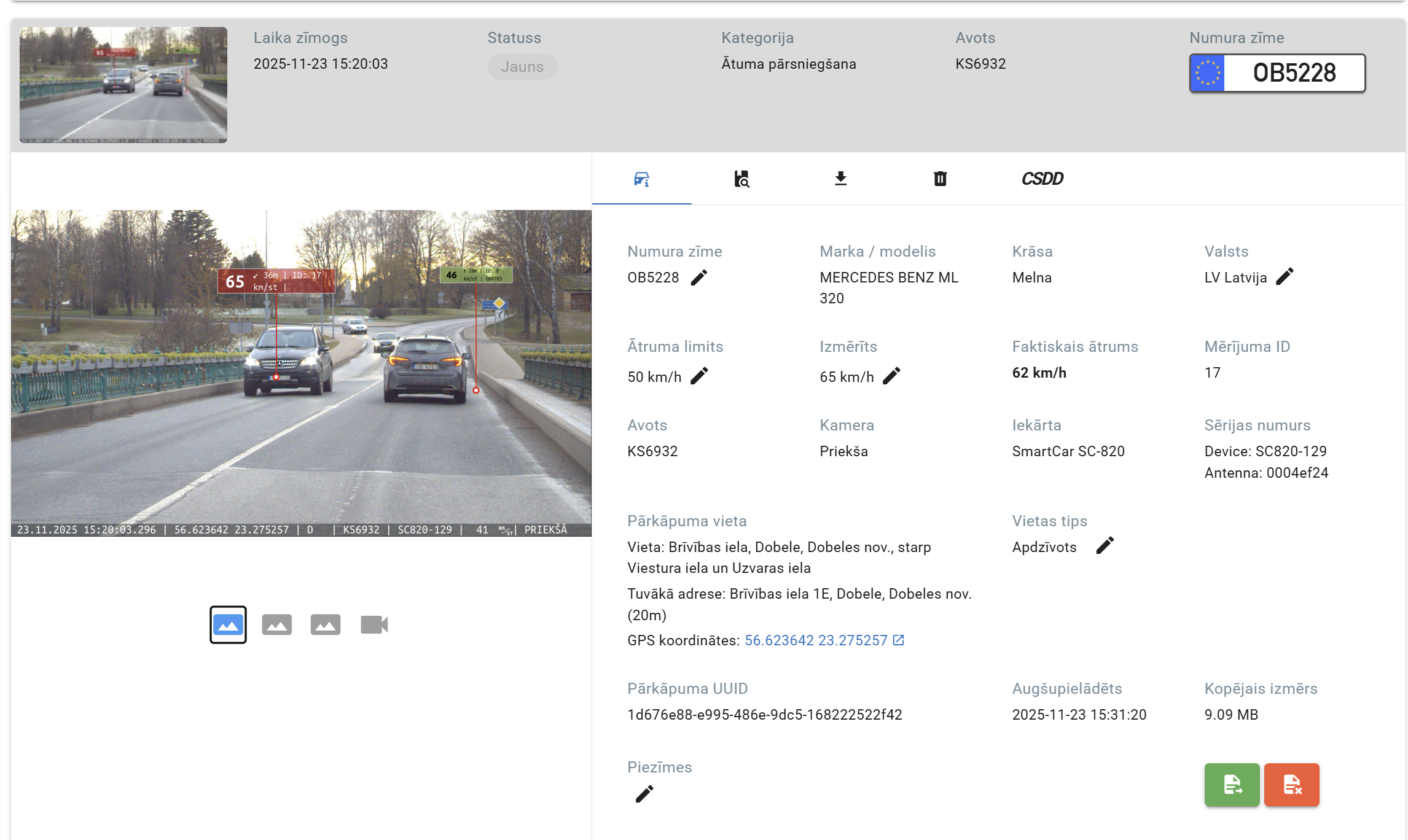Open the vehicle info tab icon
1408x840 pixels.
[641, 179]
